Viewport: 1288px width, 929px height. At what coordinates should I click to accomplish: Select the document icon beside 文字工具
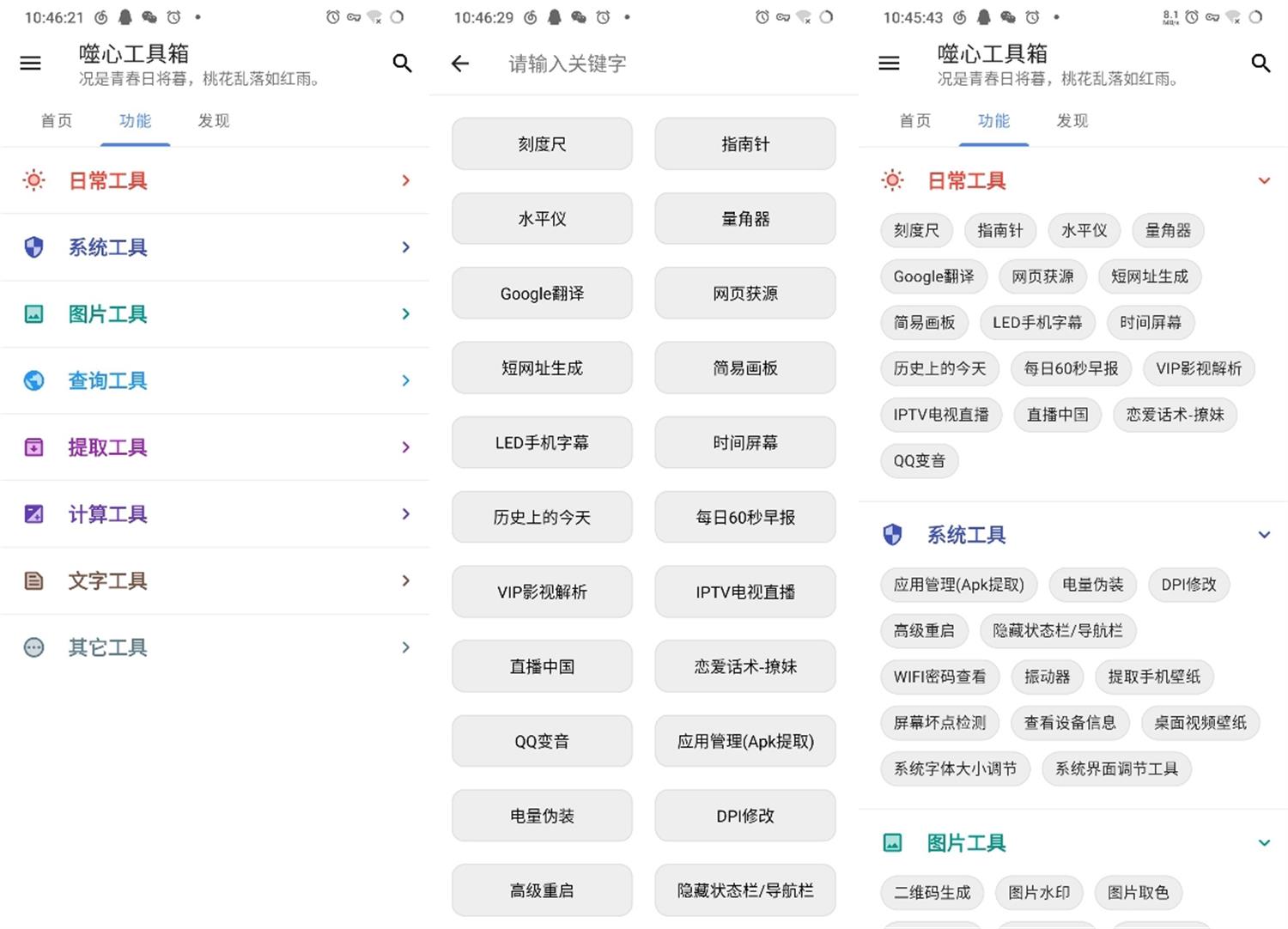[x=33, y=580]
